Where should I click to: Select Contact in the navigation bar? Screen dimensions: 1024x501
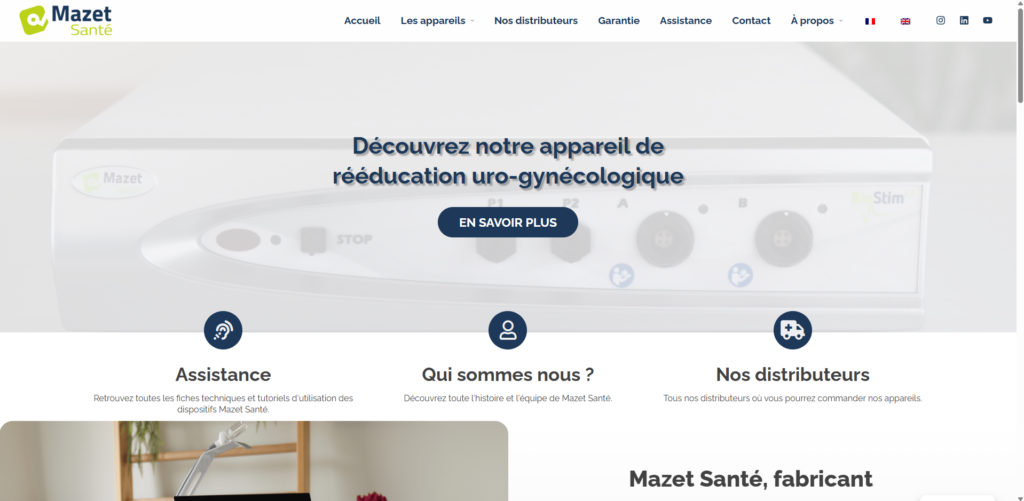[751, 20]
